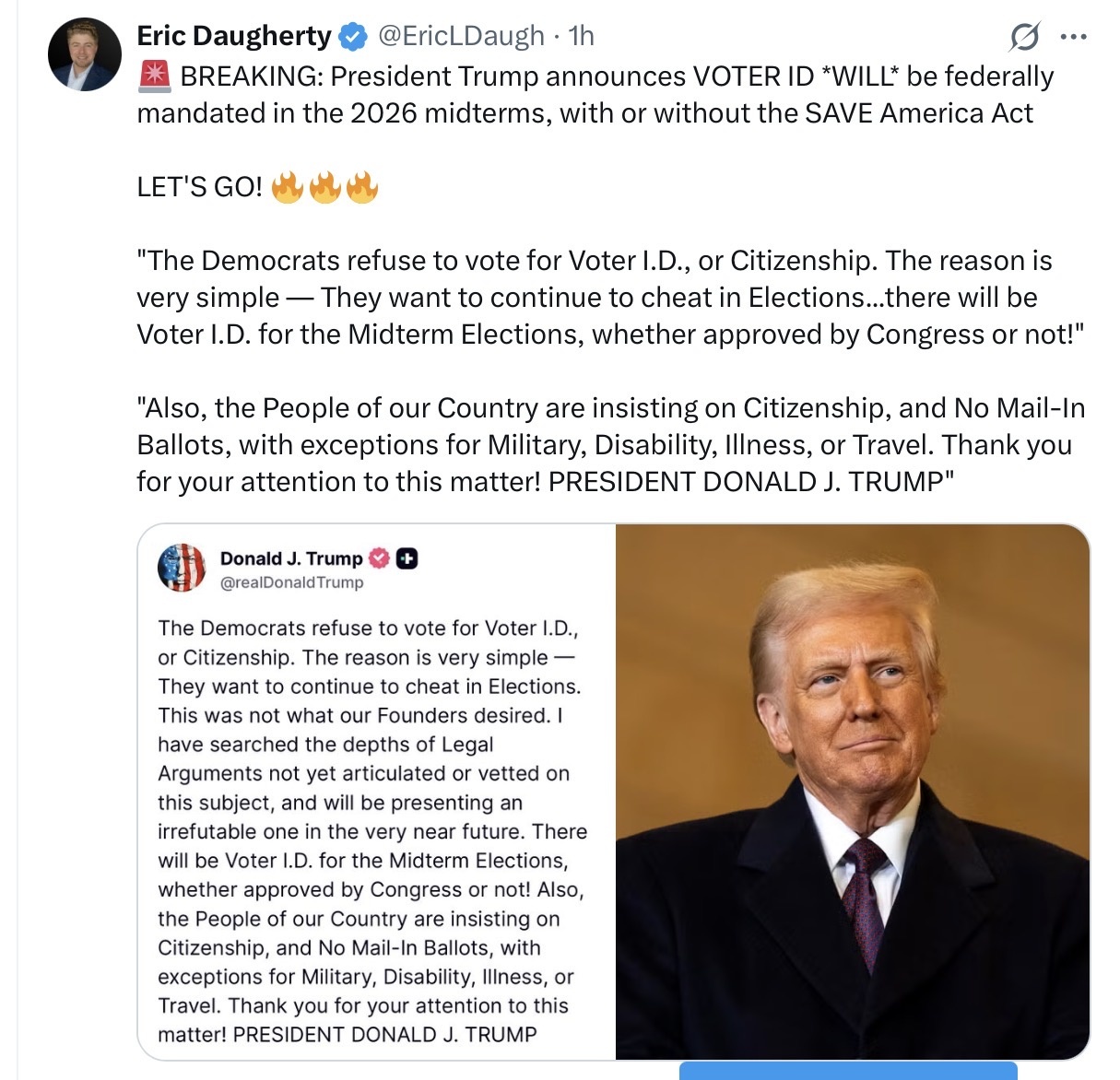
Task: Open the Trump portrait photo on the right
Action: pos(853,792)
